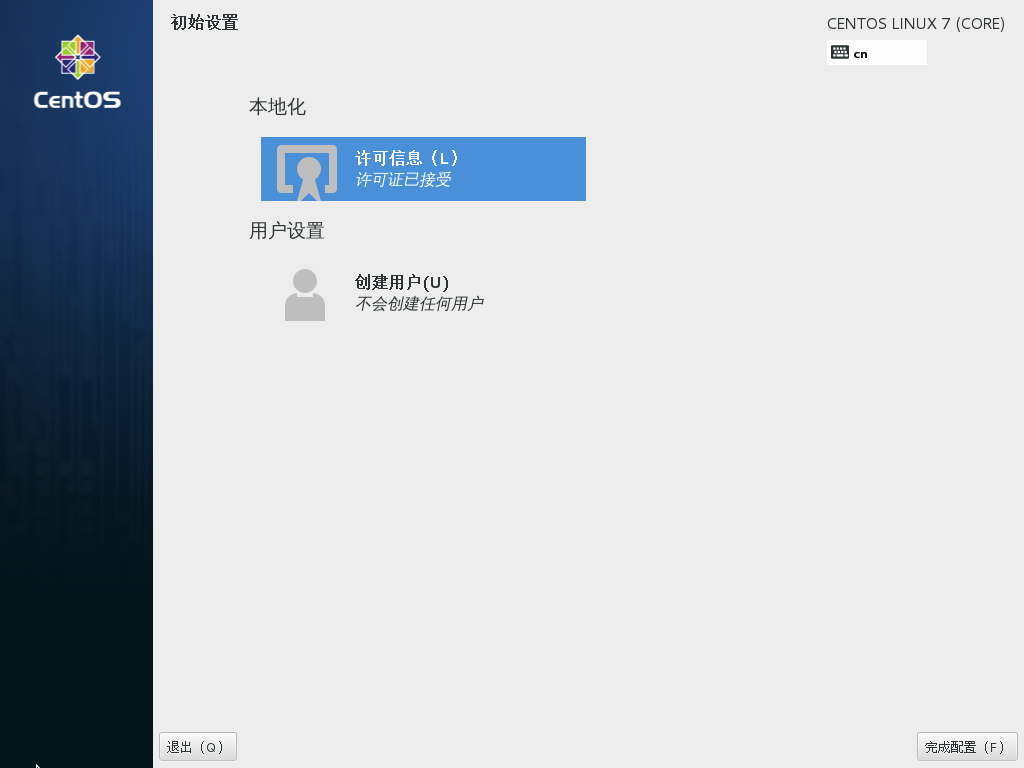Image resolution: width=1024 pixels, height=768 pixels.
Task: Click the license certificate icon
Action: (x=307, y=170)
